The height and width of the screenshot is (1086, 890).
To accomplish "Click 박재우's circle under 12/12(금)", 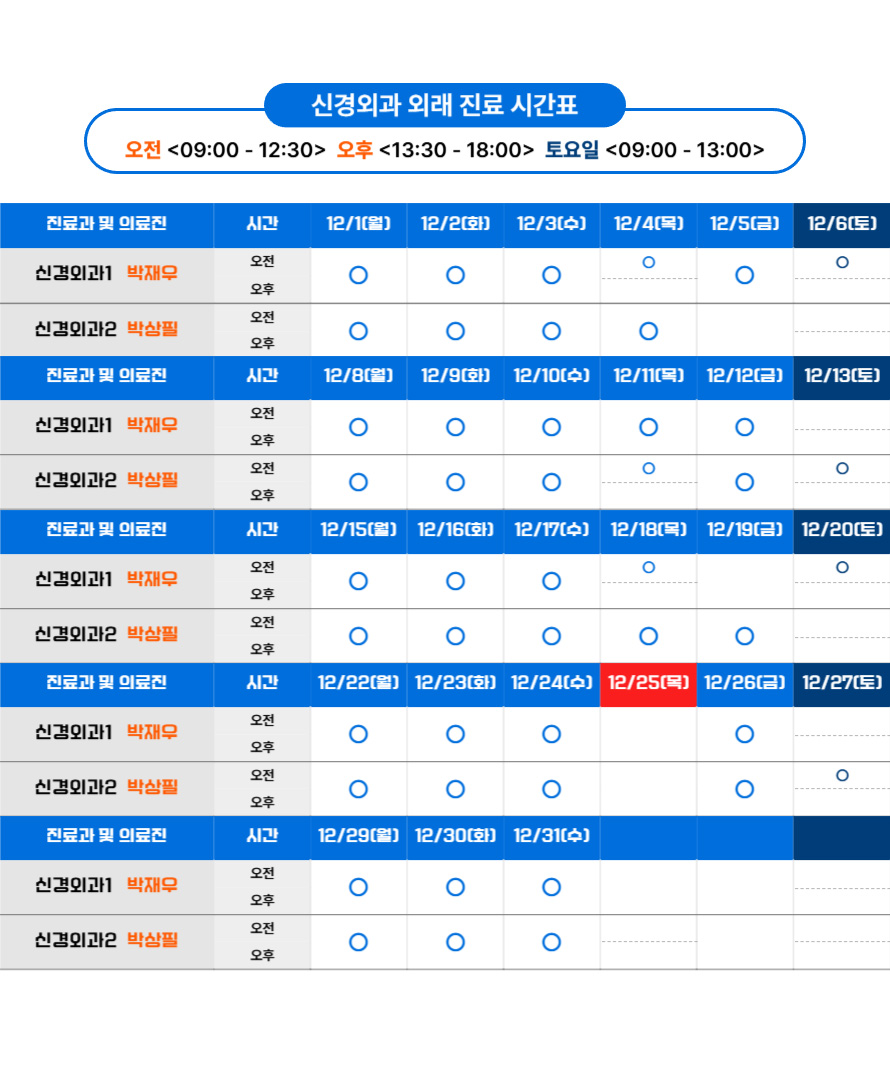I will (744, 427).
